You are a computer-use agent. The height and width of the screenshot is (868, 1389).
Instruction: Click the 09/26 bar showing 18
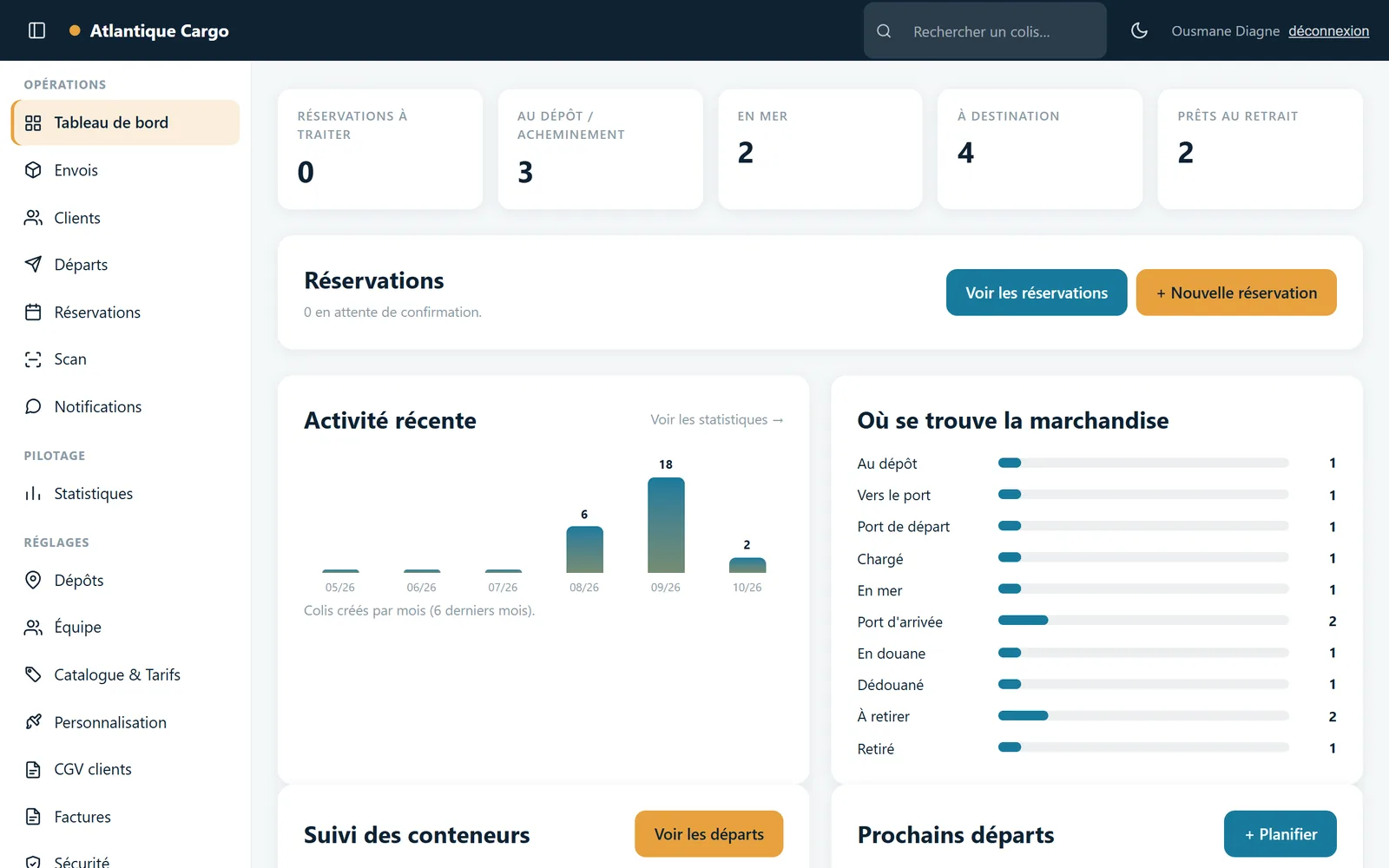pyautogui.click(x=666, y=525)
